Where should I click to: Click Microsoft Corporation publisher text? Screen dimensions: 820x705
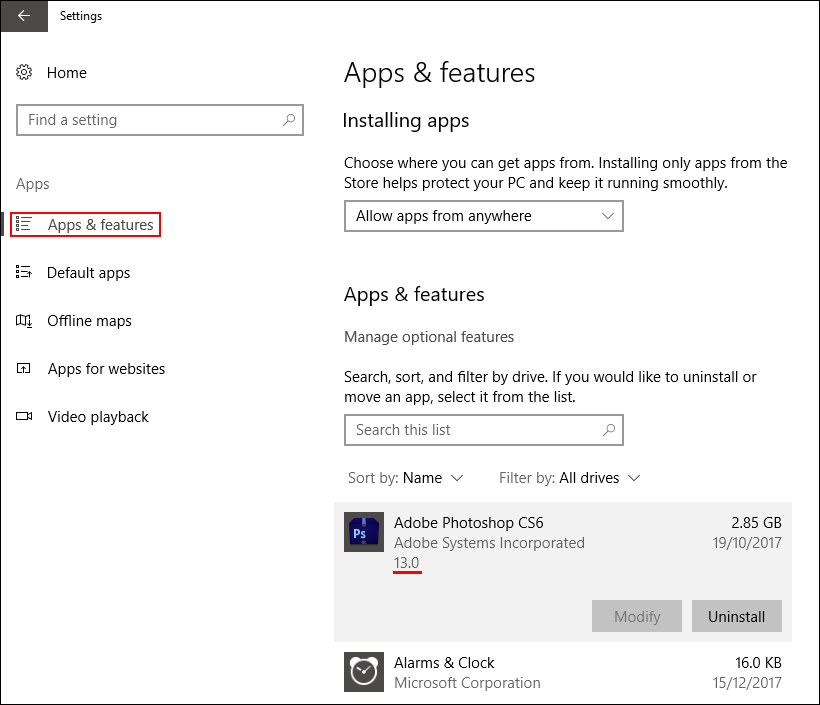(x=468, y=683)
